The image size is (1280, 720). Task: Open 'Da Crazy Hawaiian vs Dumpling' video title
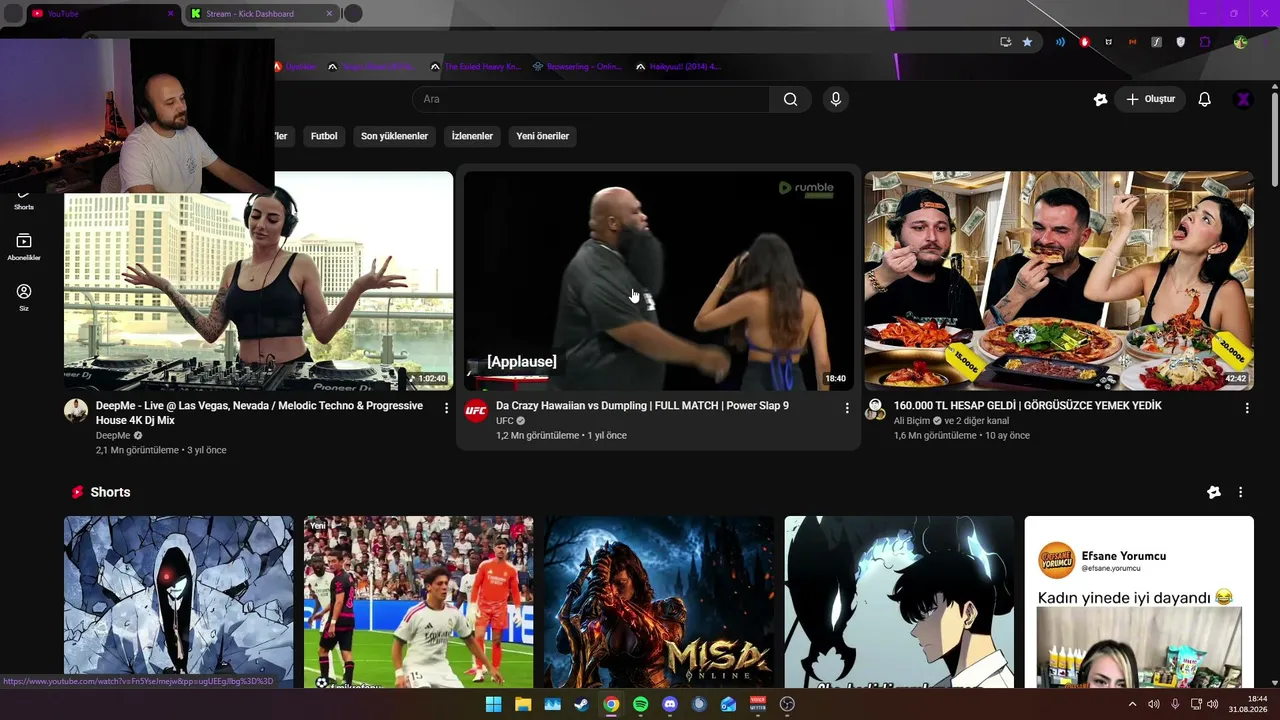(x=642, y=406)
